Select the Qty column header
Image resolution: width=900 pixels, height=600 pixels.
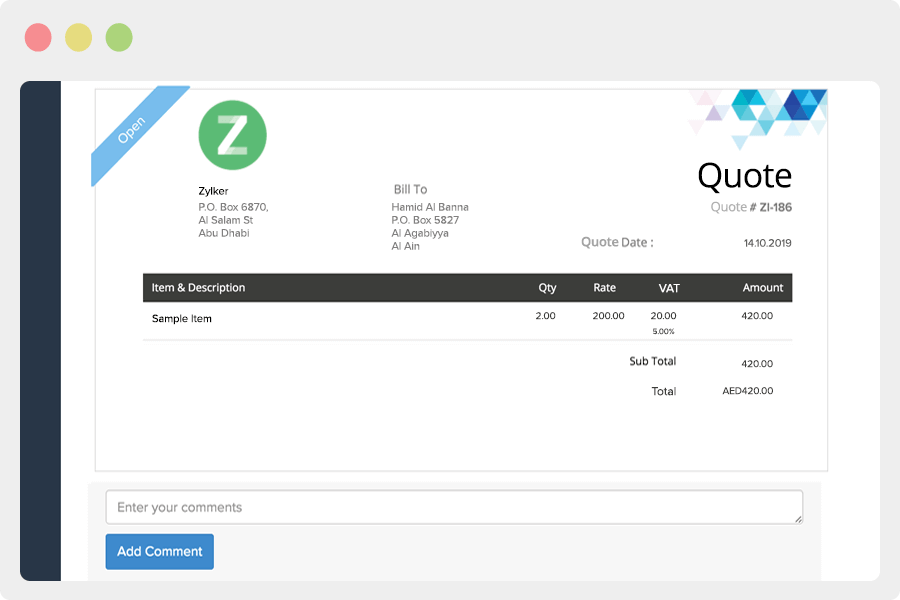546,288
